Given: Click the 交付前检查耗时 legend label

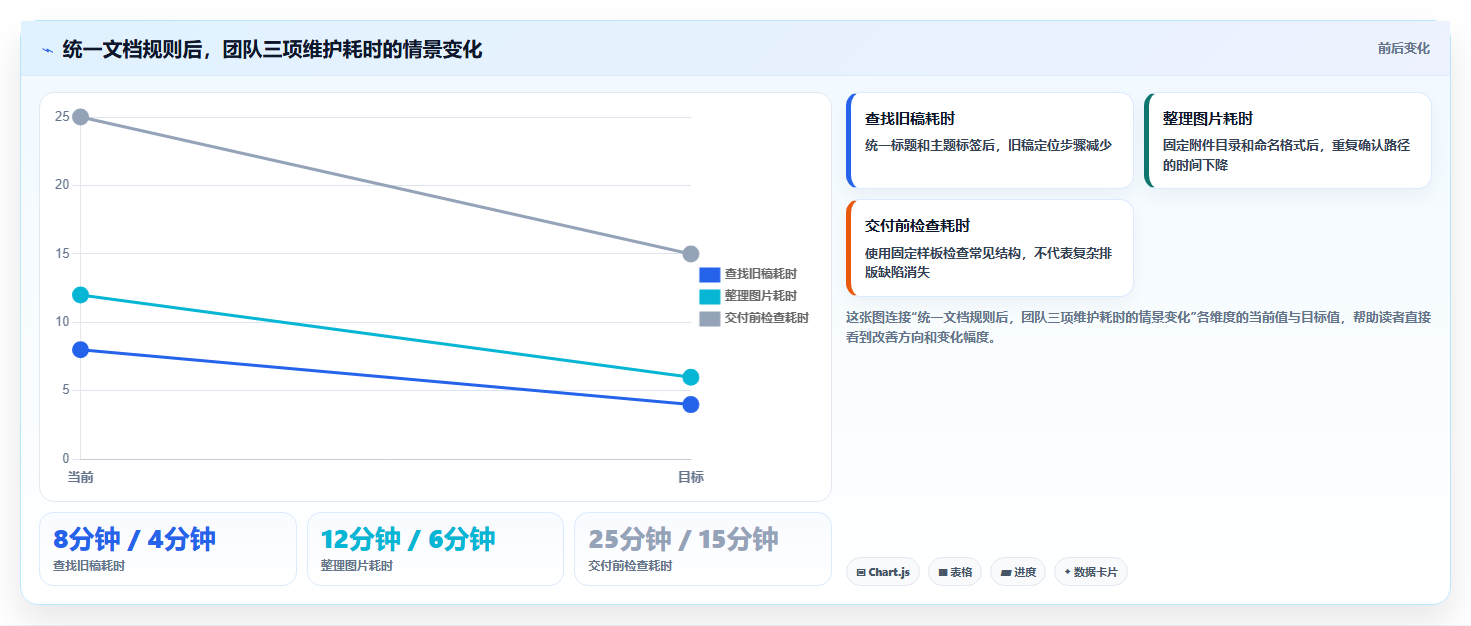Looking at the screenshot, I should [x=766, y=318].
